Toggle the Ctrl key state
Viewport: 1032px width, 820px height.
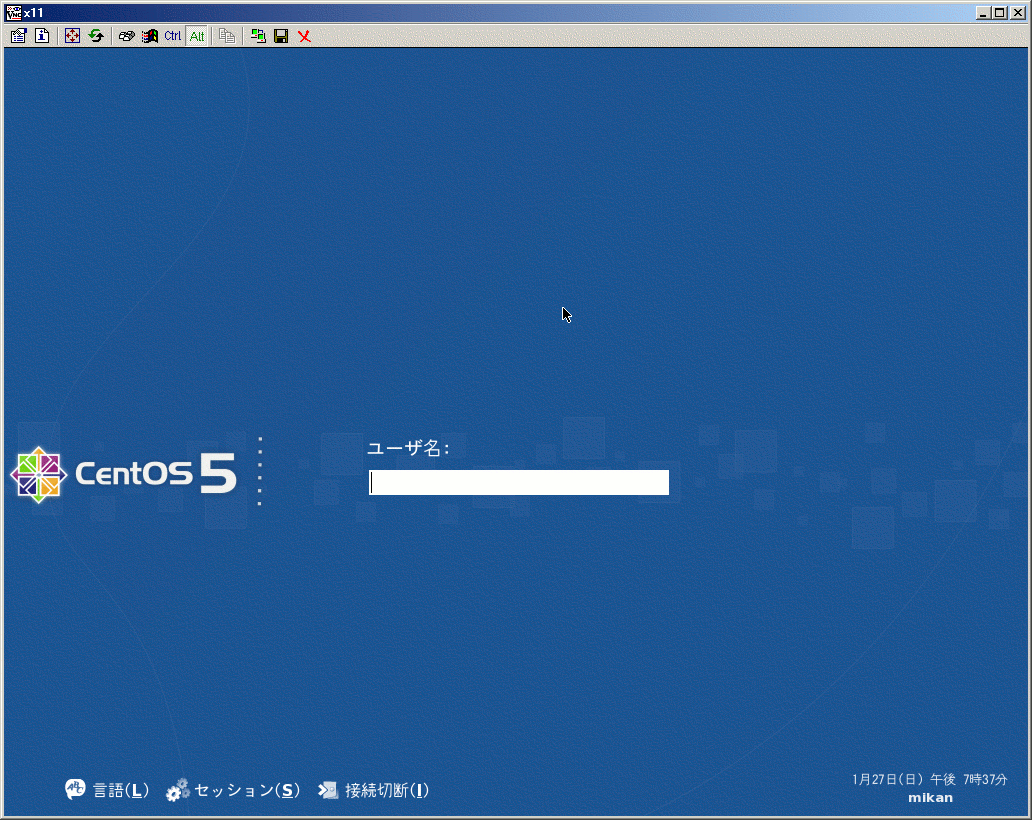pyautogui.click(x=172, y=36)
